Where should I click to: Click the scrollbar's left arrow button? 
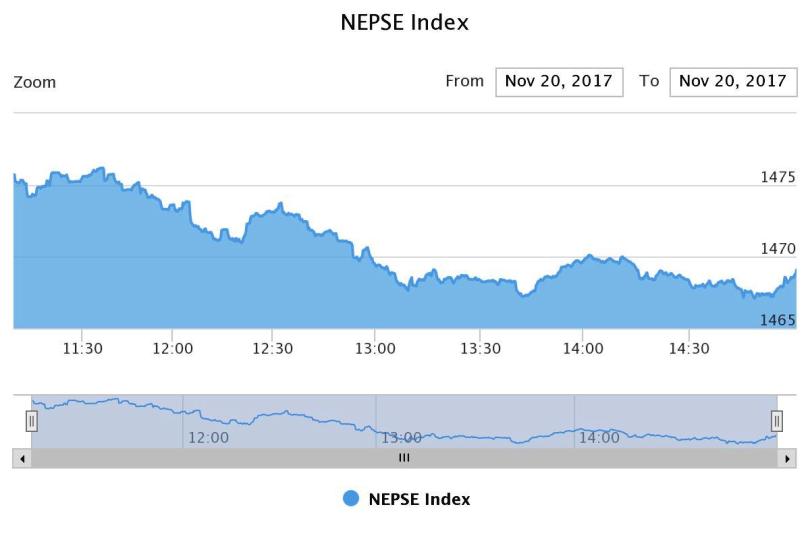pos(21,458)
